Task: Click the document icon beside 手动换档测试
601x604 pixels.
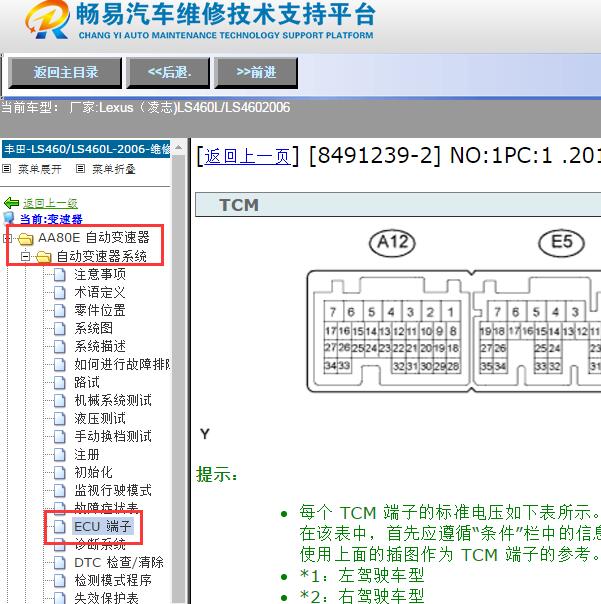Action: click(59, 437)
